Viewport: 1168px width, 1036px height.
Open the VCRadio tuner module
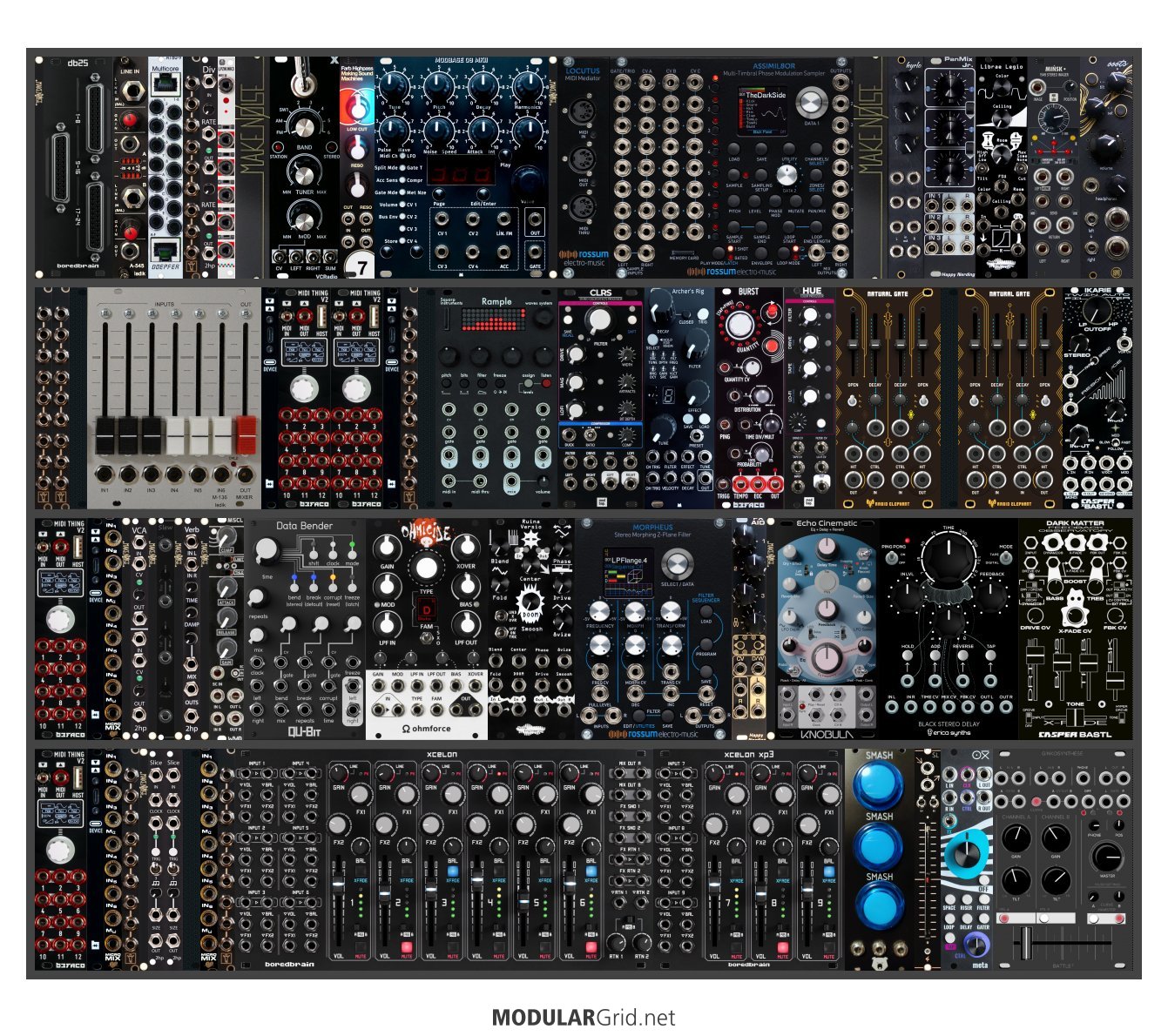pyautogui.click(x=304, y=166)
